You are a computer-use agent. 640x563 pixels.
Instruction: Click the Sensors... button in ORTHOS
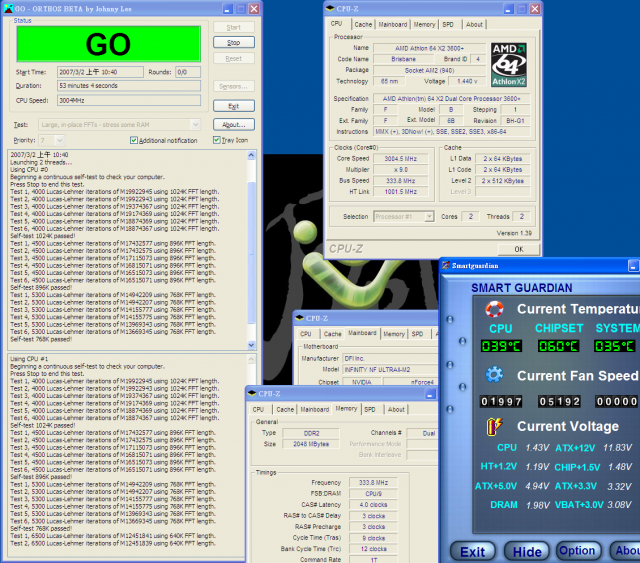(233, 87)
